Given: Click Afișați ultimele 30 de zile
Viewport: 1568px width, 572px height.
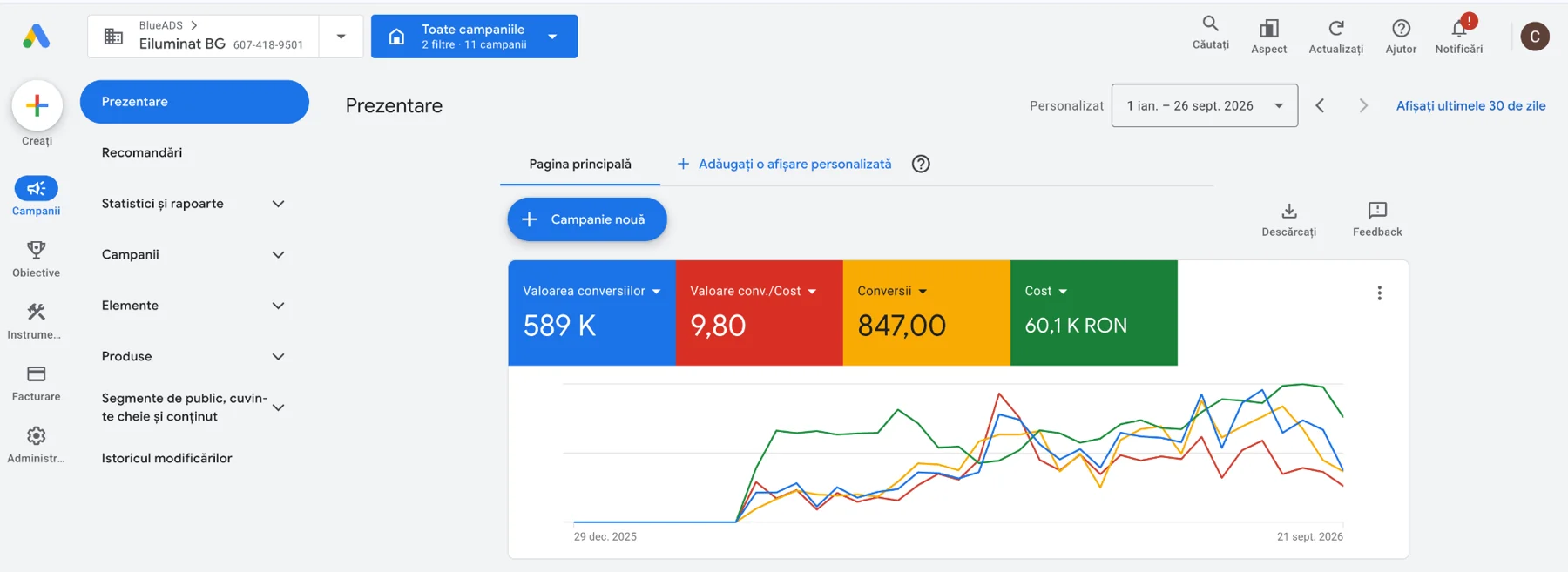Looking at the screenshot, I should click(x=1470, y=105).
